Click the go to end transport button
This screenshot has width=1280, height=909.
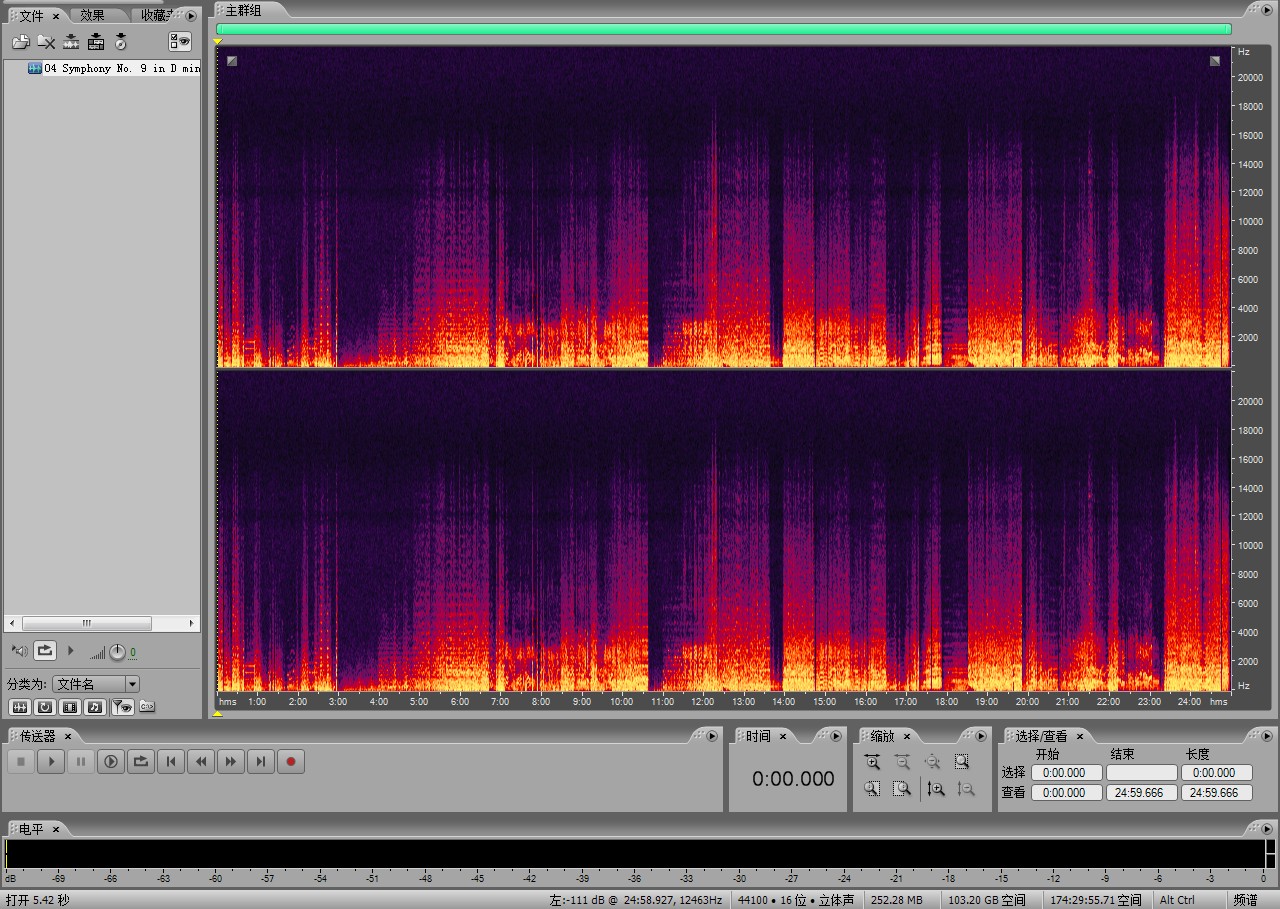(261, 762)
